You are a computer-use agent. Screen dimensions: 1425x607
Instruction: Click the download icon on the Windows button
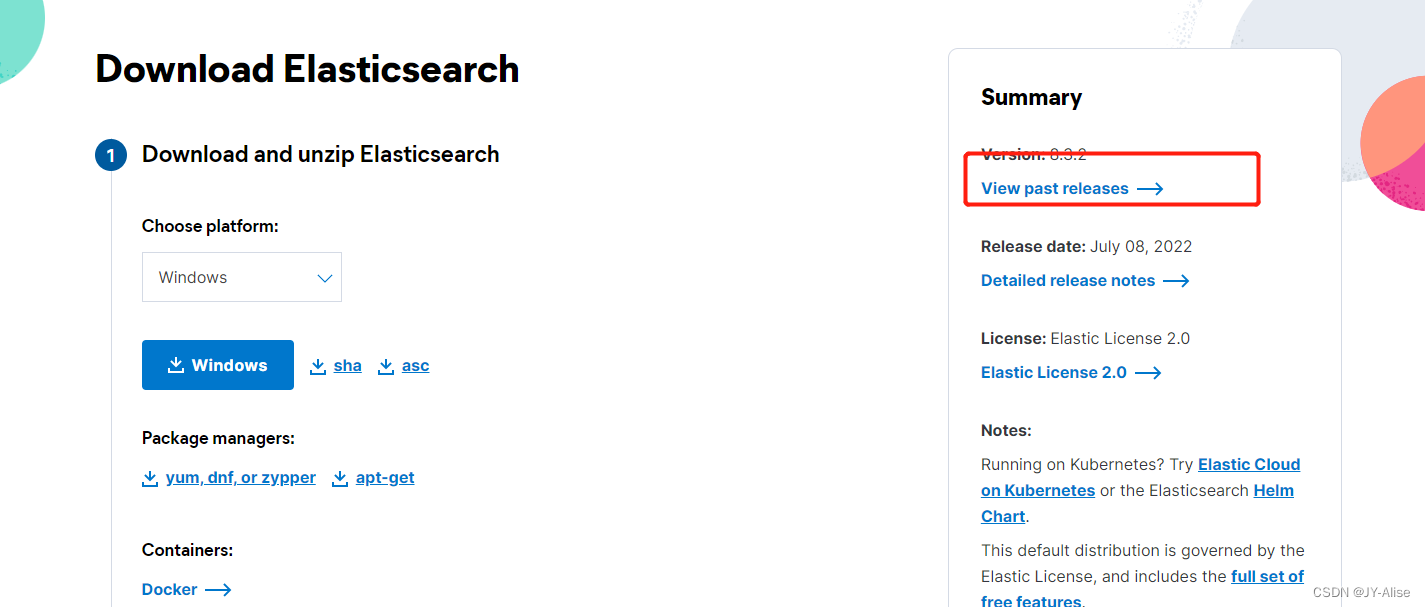(176, 364)
